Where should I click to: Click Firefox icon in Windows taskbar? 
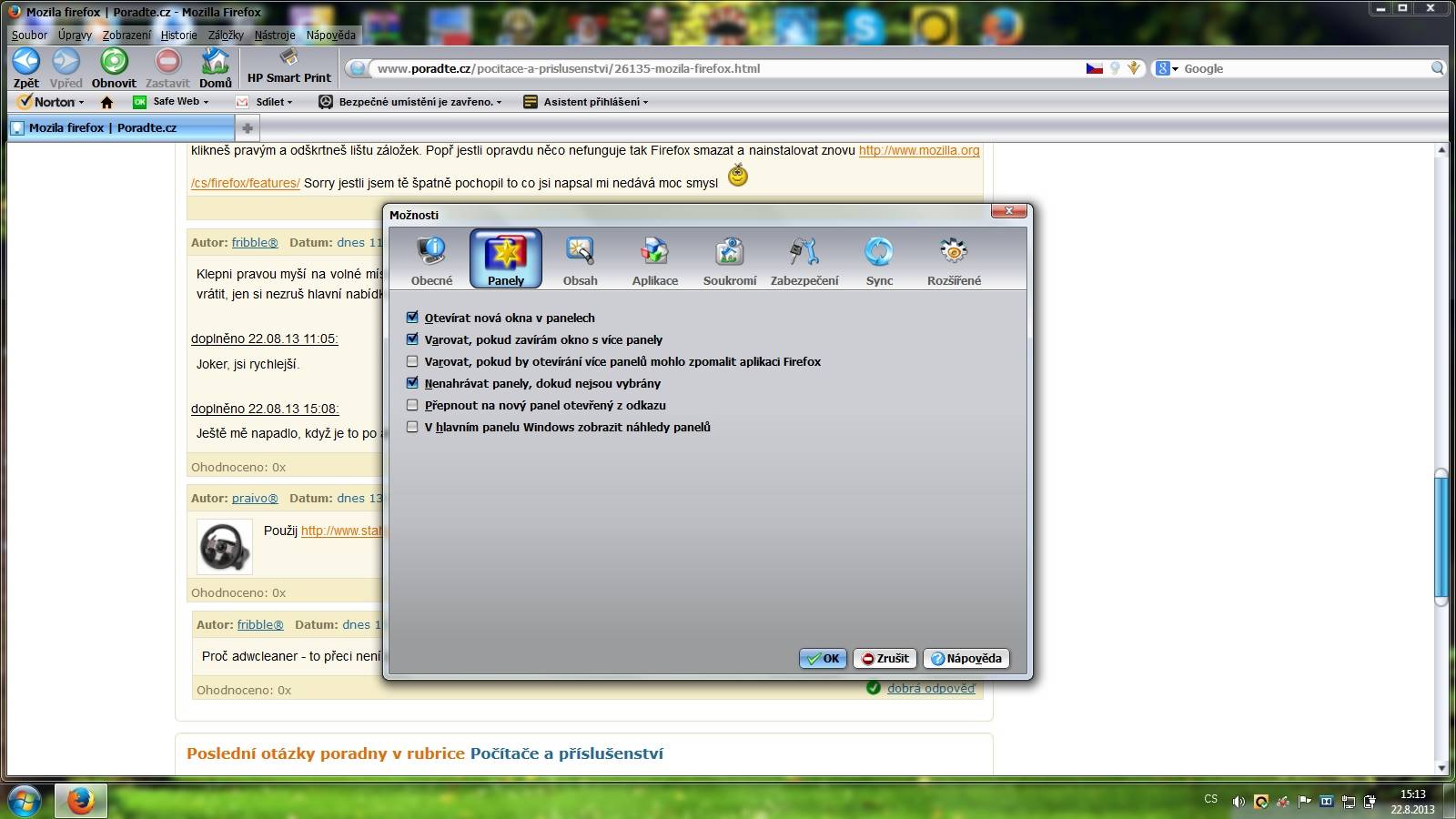tap(81, 801)
